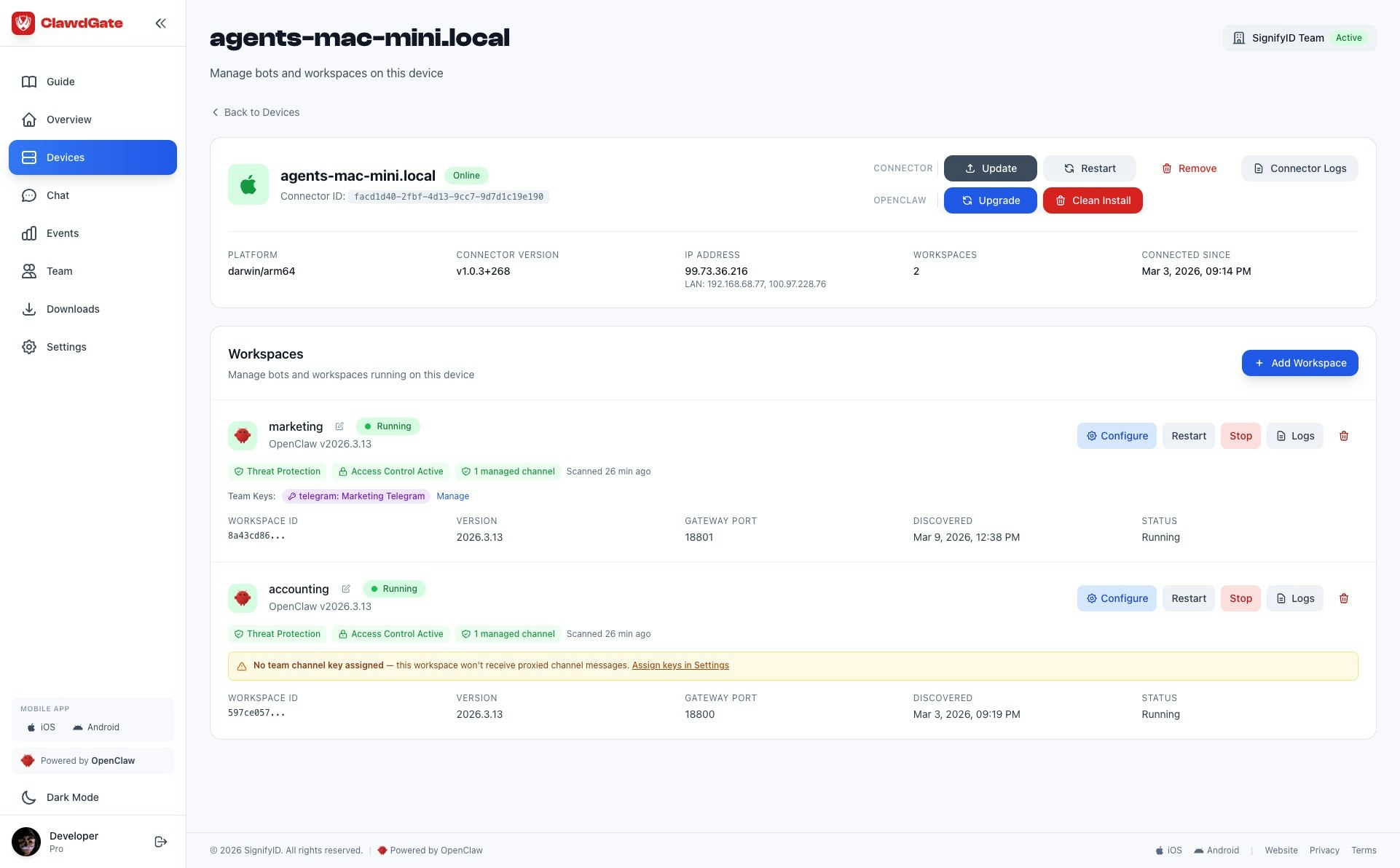
Task: Open the SignifyID Team selector
Action: (1299, 38)
